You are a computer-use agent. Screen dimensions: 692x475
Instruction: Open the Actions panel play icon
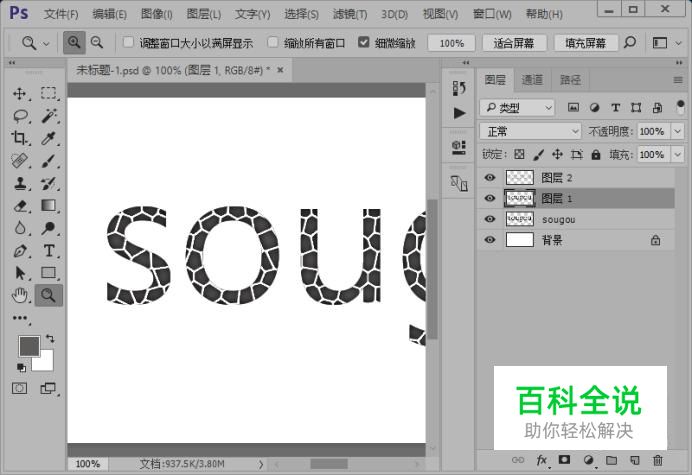(459, 113)
